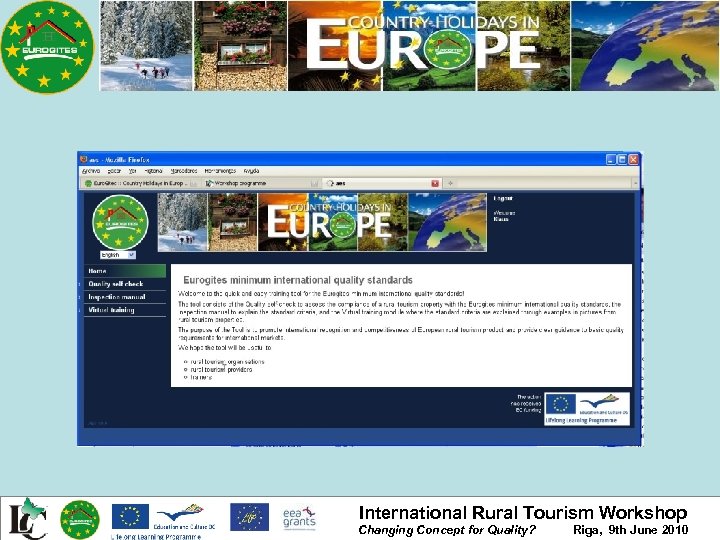Click the Changing Concept for Quality? subtitle
Viewport: 720px width, 540px height.
(x=447, y=530)
